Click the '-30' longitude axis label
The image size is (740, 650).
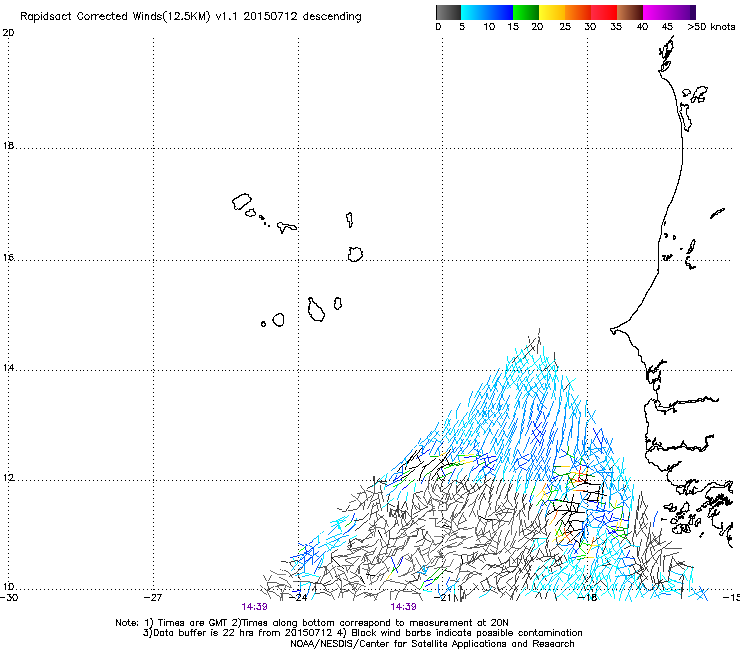tap(9, 597)
